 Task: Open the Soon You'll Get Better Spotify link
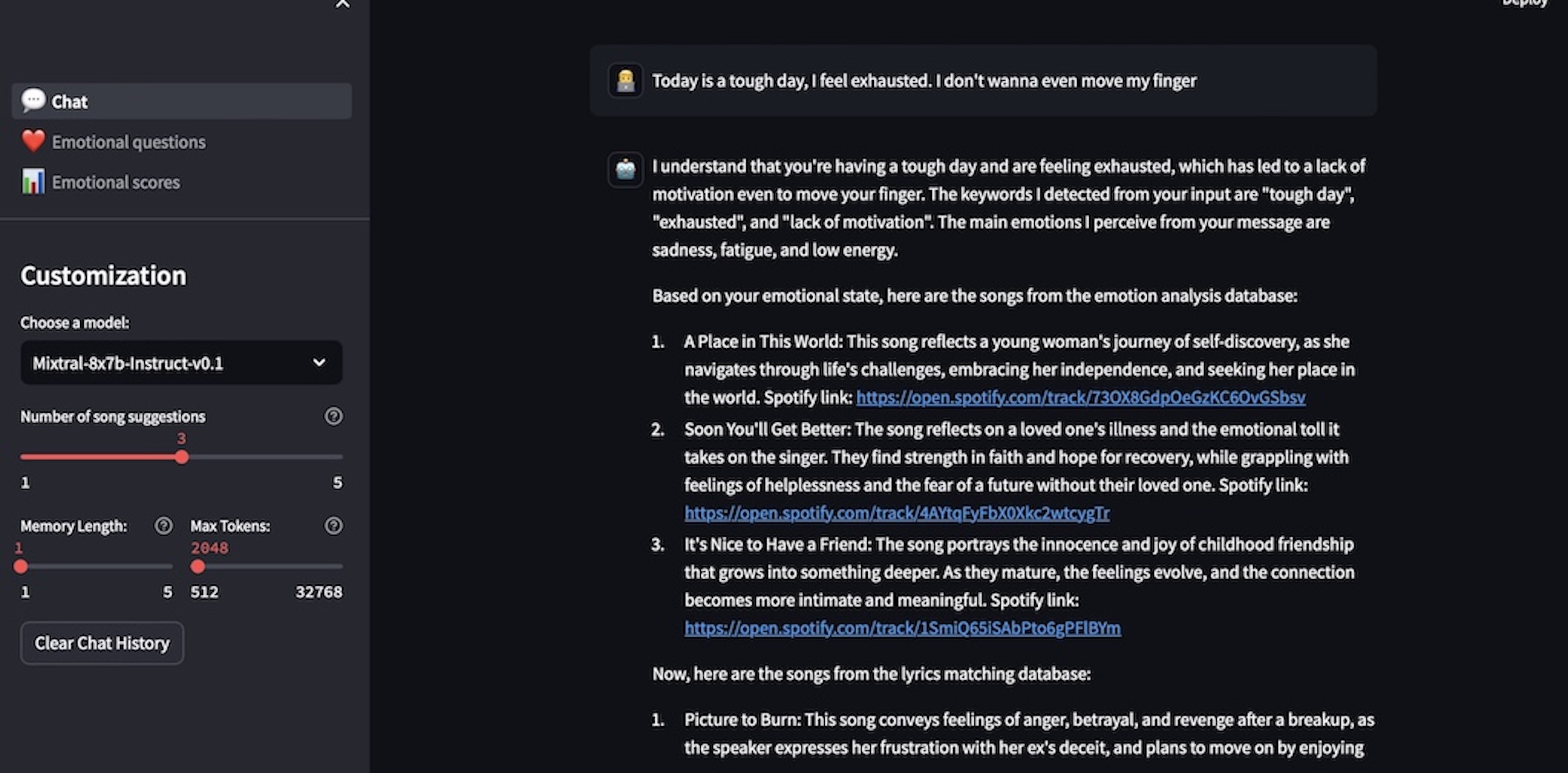[x=896, y=513]
